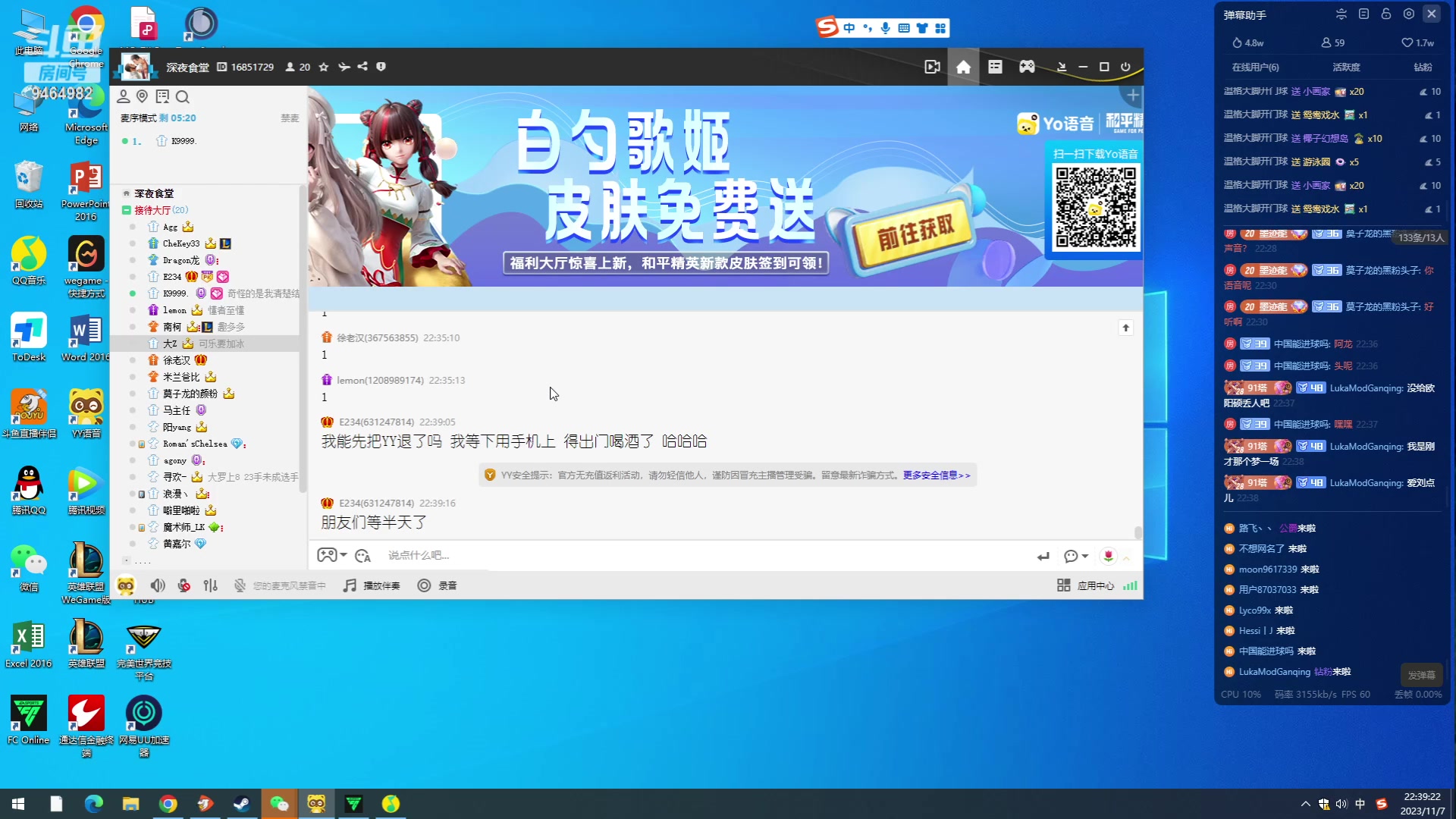
Task: Open the channel bulletin board icon
Action: pyautogui.click(x=162, y=96)
